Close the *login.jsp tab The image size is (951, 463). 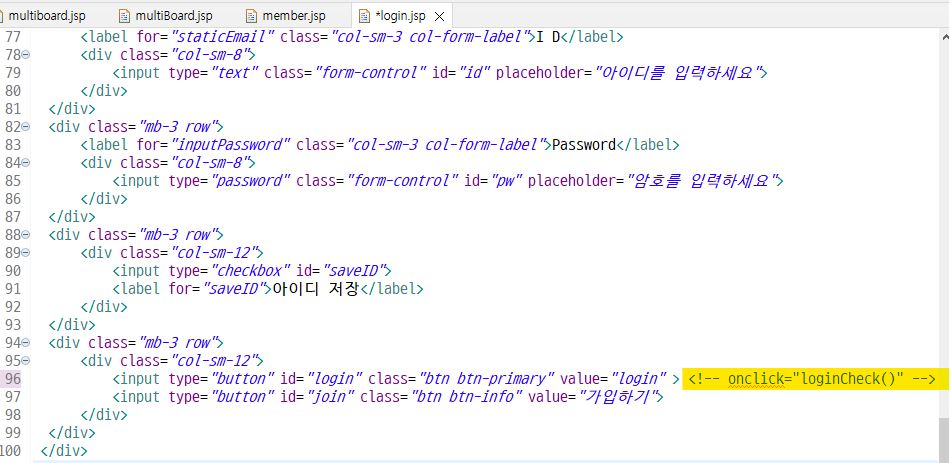[440, 16]
